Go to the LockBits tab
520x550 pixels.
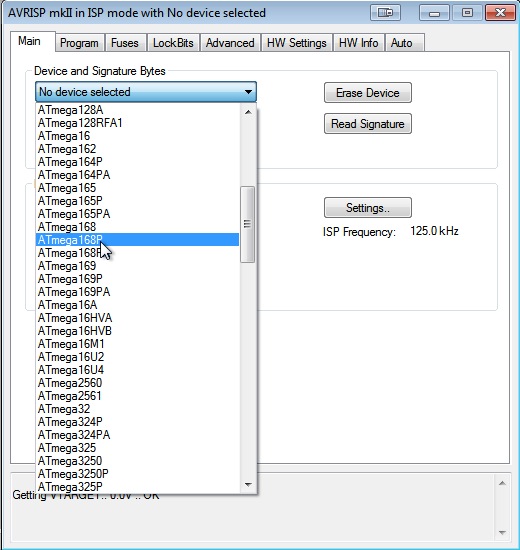click(173, 43)
